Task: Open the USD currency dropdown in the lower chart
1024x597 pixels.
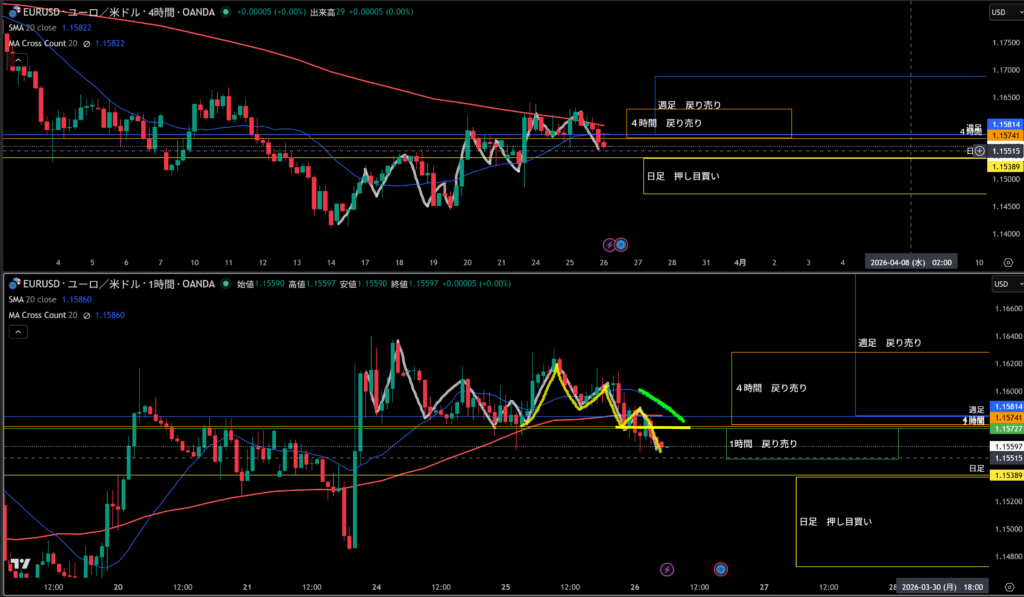Action: click(998, 284)
